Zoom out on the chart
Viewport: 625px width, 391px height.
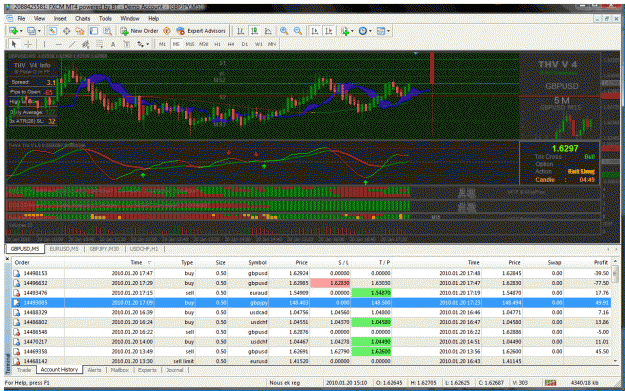[x=298, y=31]
